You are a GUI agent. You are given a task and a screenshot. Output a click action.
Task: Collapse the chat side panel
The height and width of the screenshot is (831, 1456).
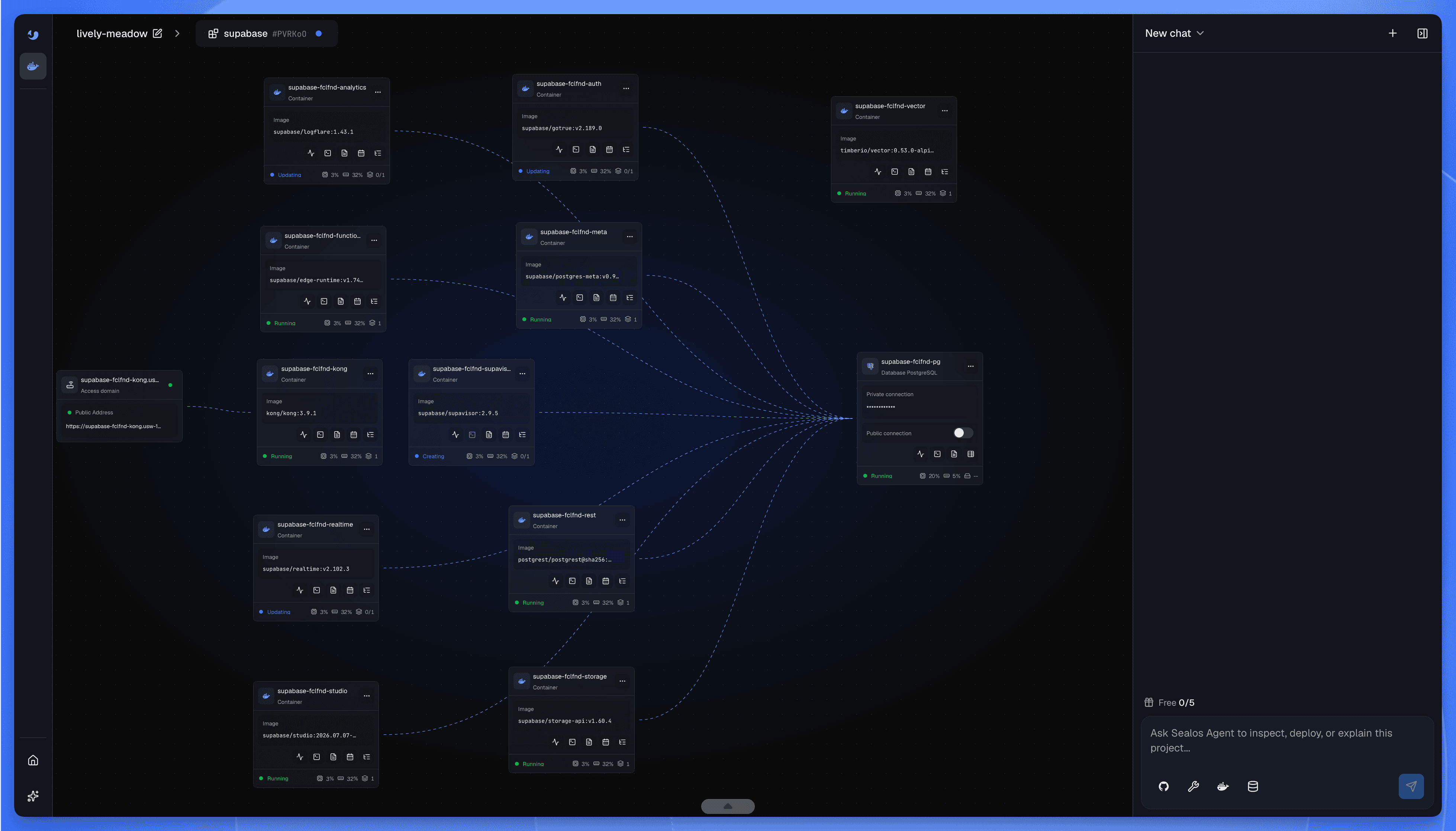click(x=1422, y=33)
